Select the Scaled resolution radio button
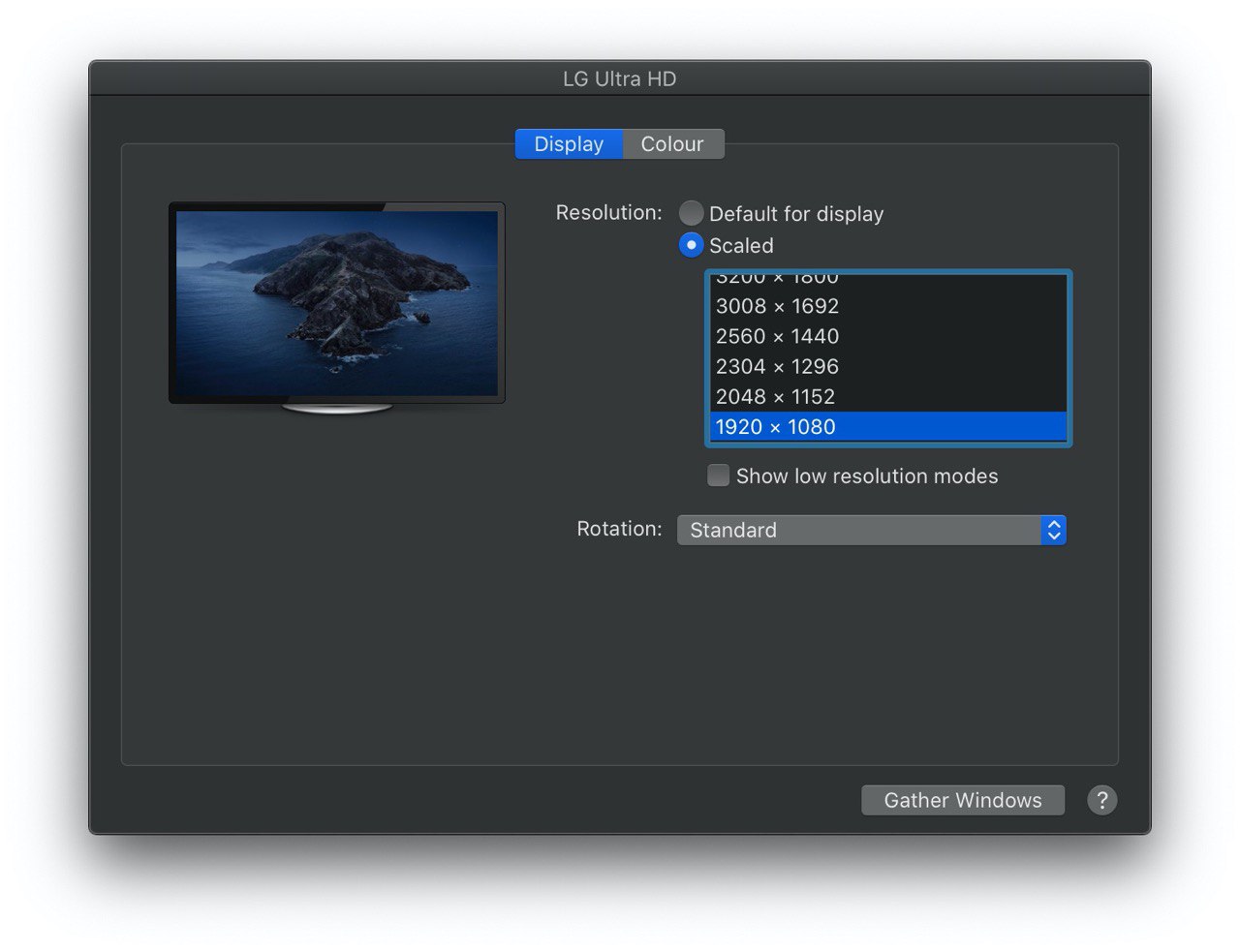Viewport: 1240px width, 952px height. (x=691, y=245)
